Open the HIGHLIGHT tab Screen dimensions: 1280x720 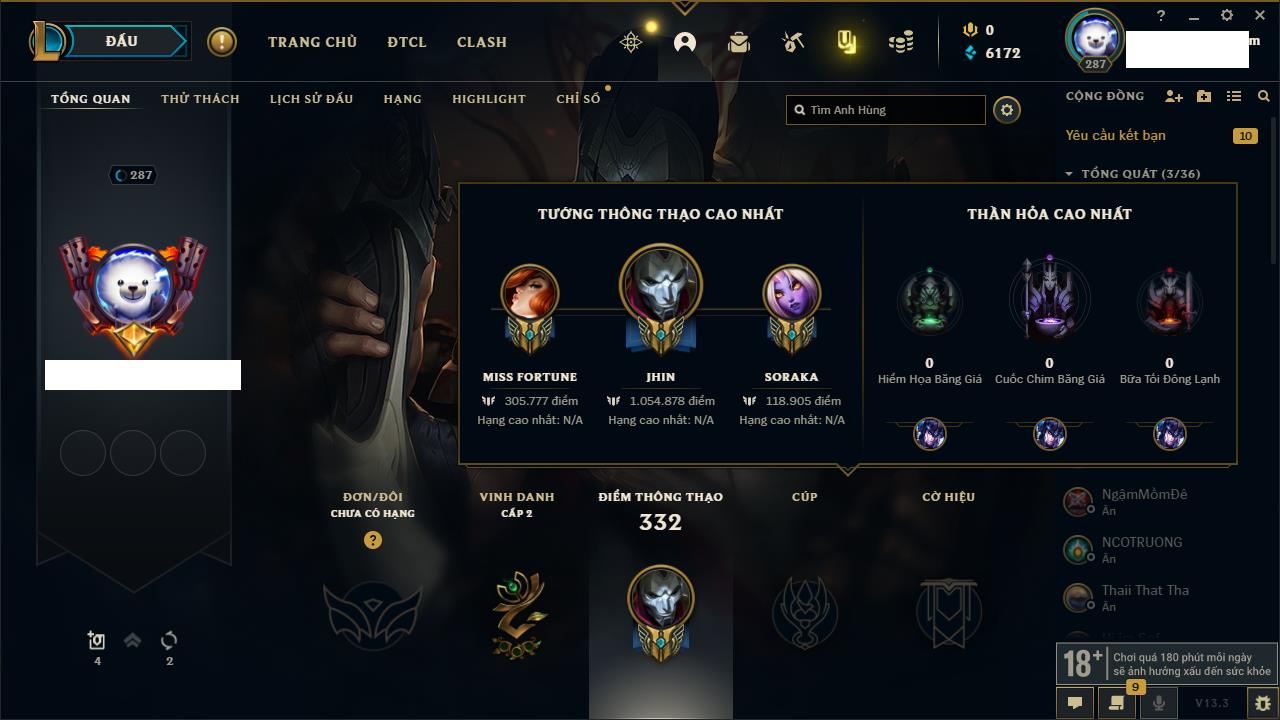489,99
